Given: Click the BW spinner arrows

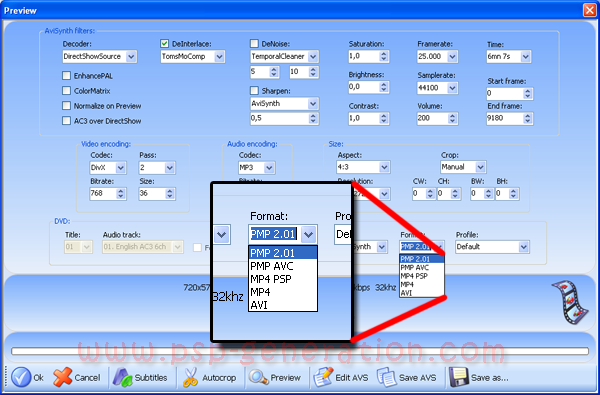Looking at the screenshot, I should [x=489, y=194].
